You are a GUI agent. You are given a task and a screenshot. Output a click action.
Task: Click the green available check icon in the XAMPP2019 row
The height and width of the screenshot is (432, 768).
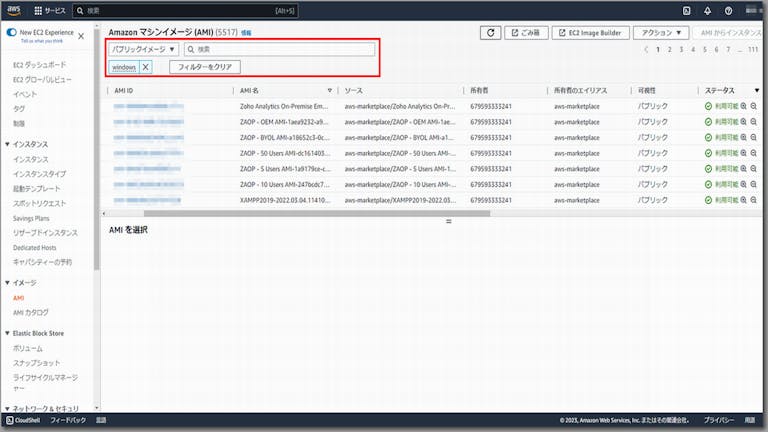click(708, 200)
